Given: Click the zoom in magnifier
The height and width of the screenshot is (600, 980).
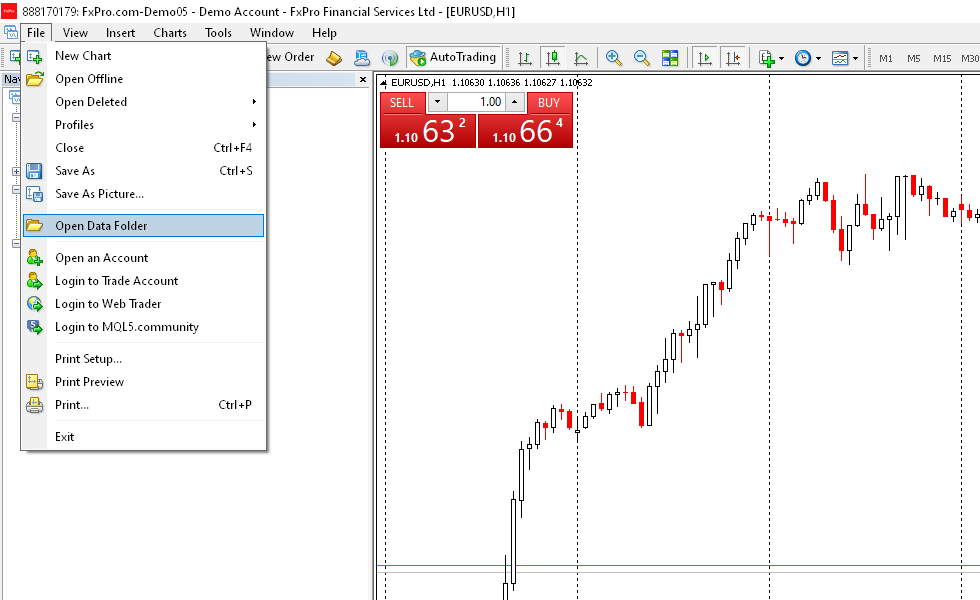Looking at the screenshot, I should point(614,58).
